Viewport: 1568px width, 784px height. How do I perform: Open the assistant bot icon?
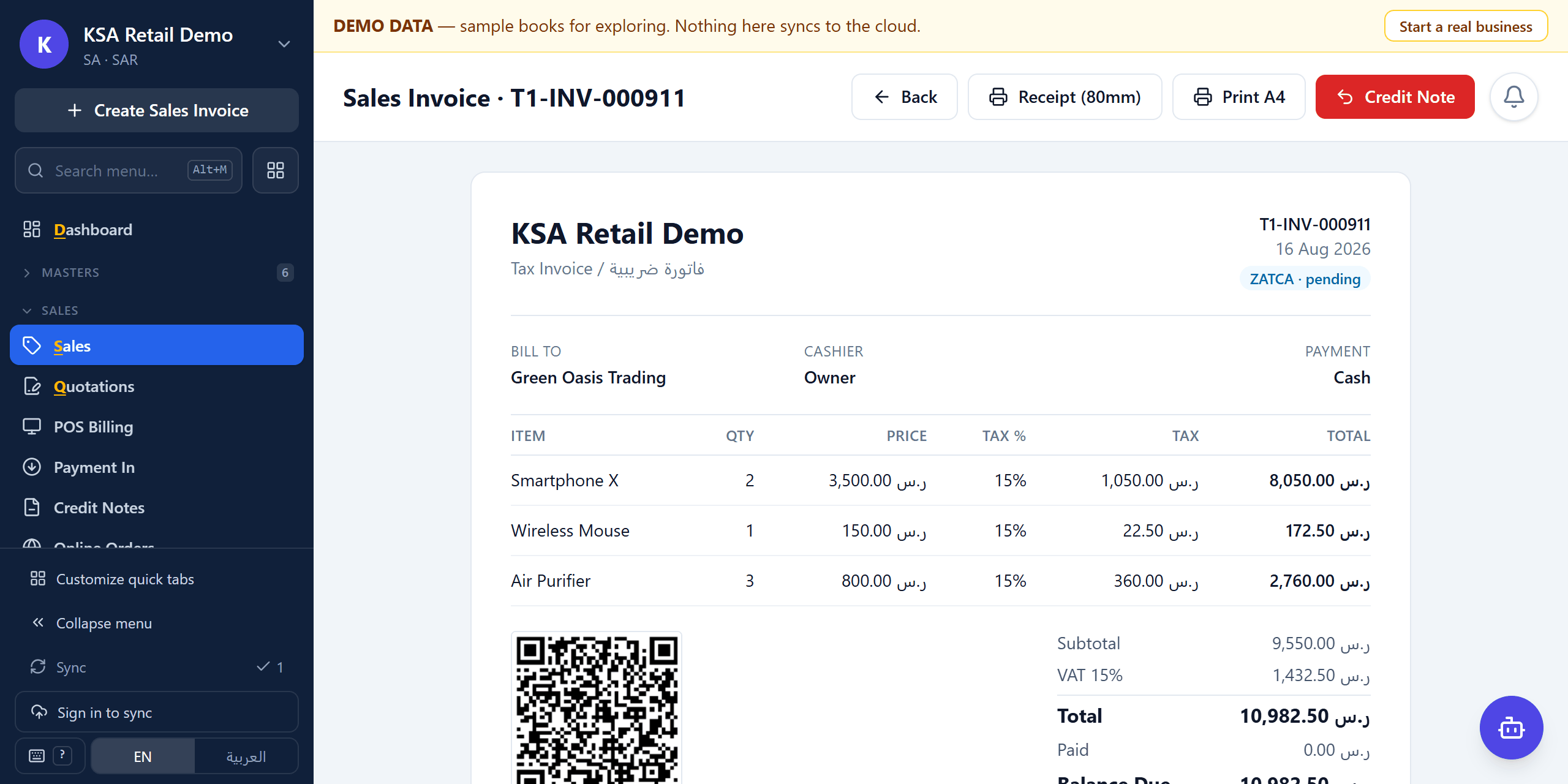(1512, 728)
